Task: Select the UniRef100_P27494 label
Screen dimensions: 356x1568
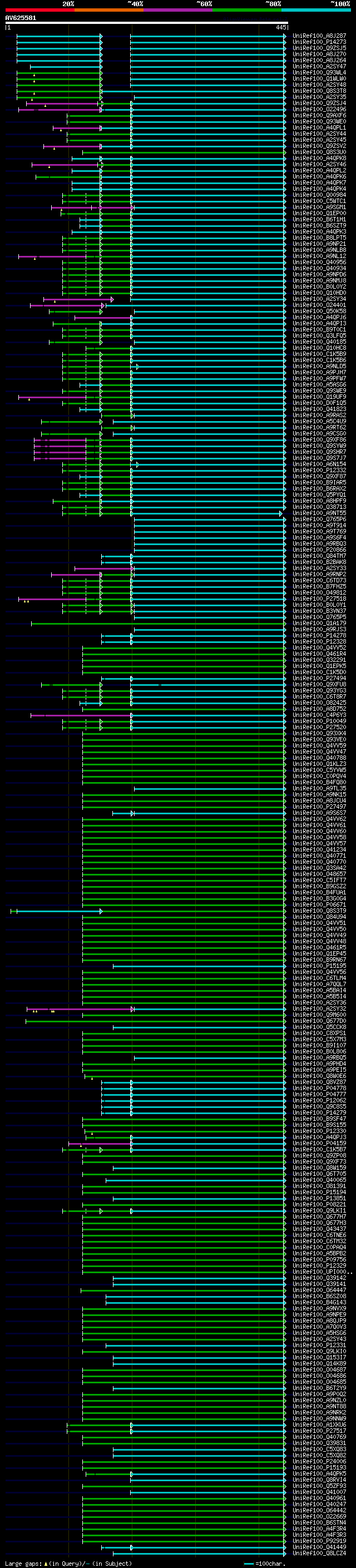Action: (x=319, y=678)
